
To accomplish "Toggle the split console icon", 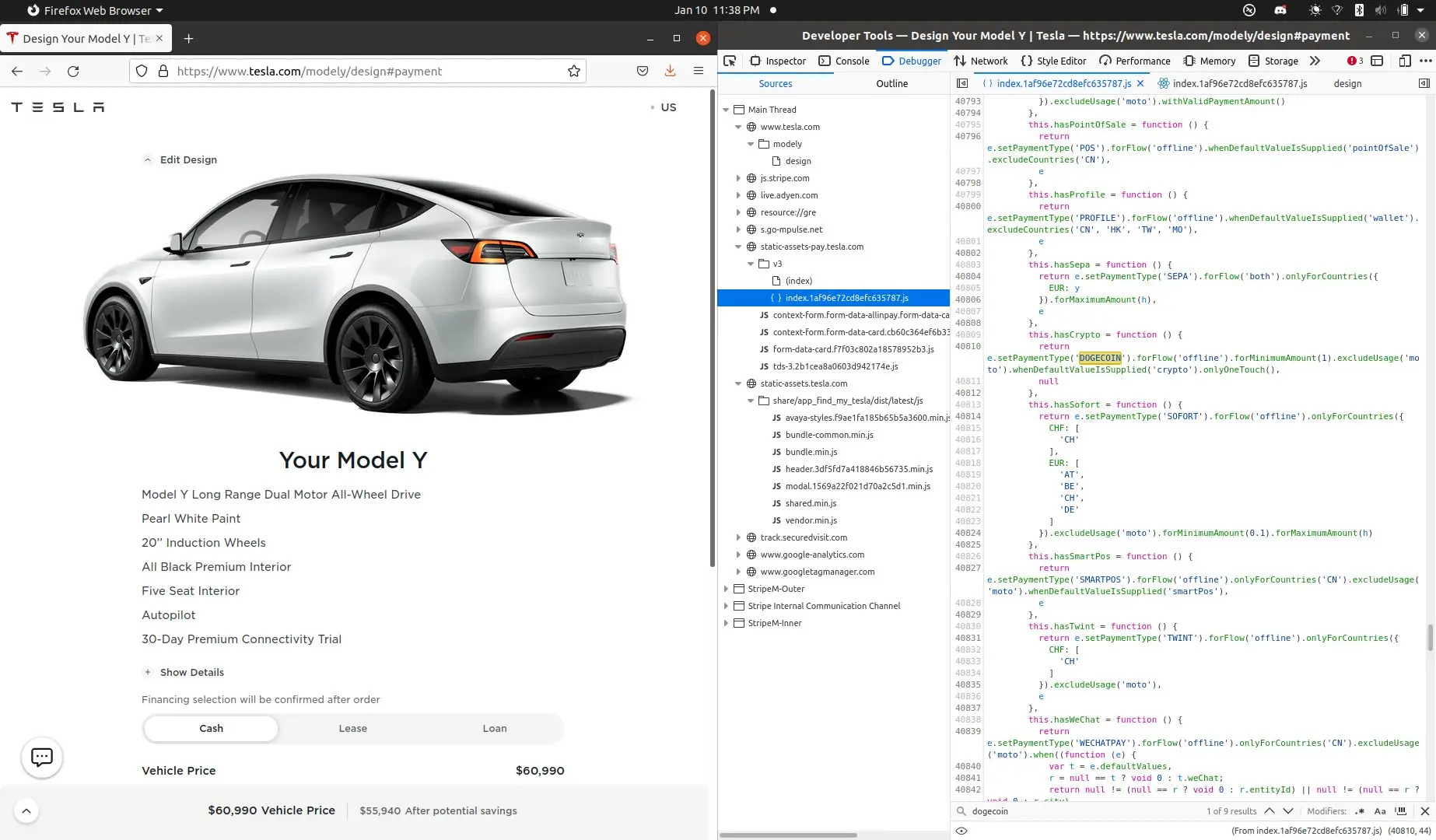I will 1377,61.
